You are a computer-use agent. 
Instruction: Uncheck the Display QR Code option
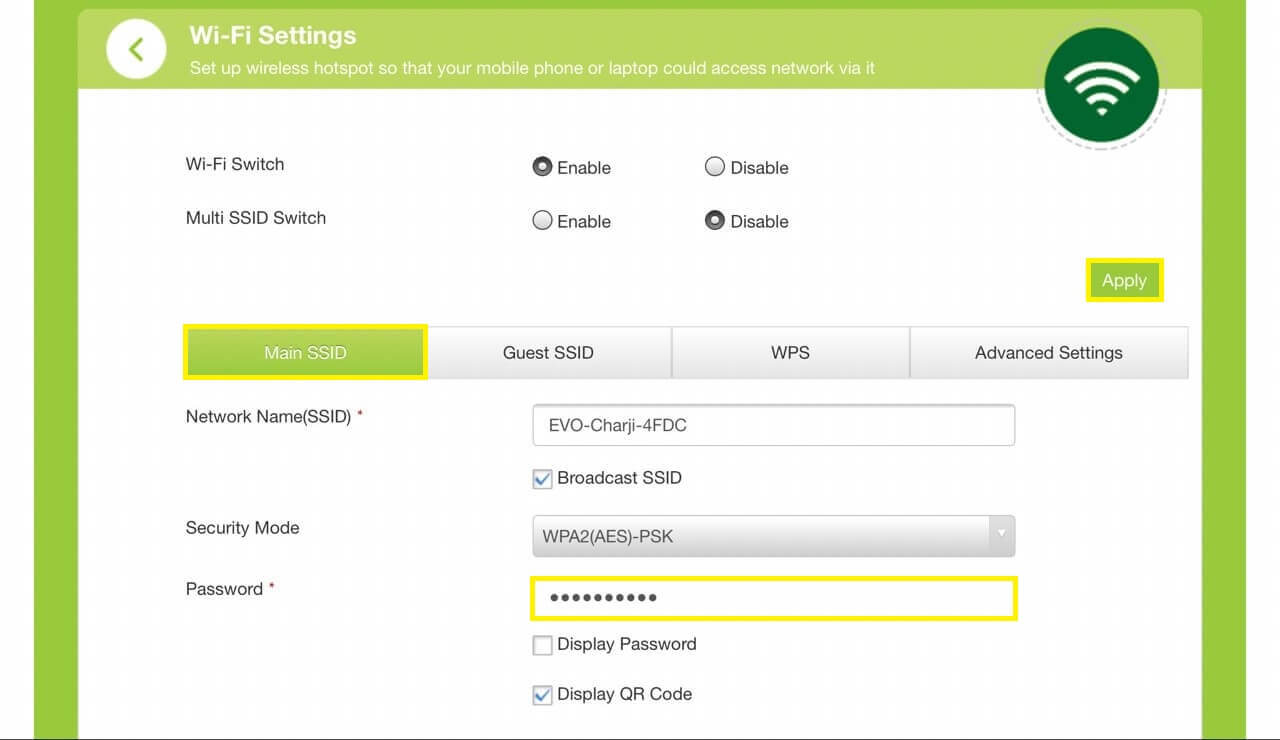click(x=542, y=694)
